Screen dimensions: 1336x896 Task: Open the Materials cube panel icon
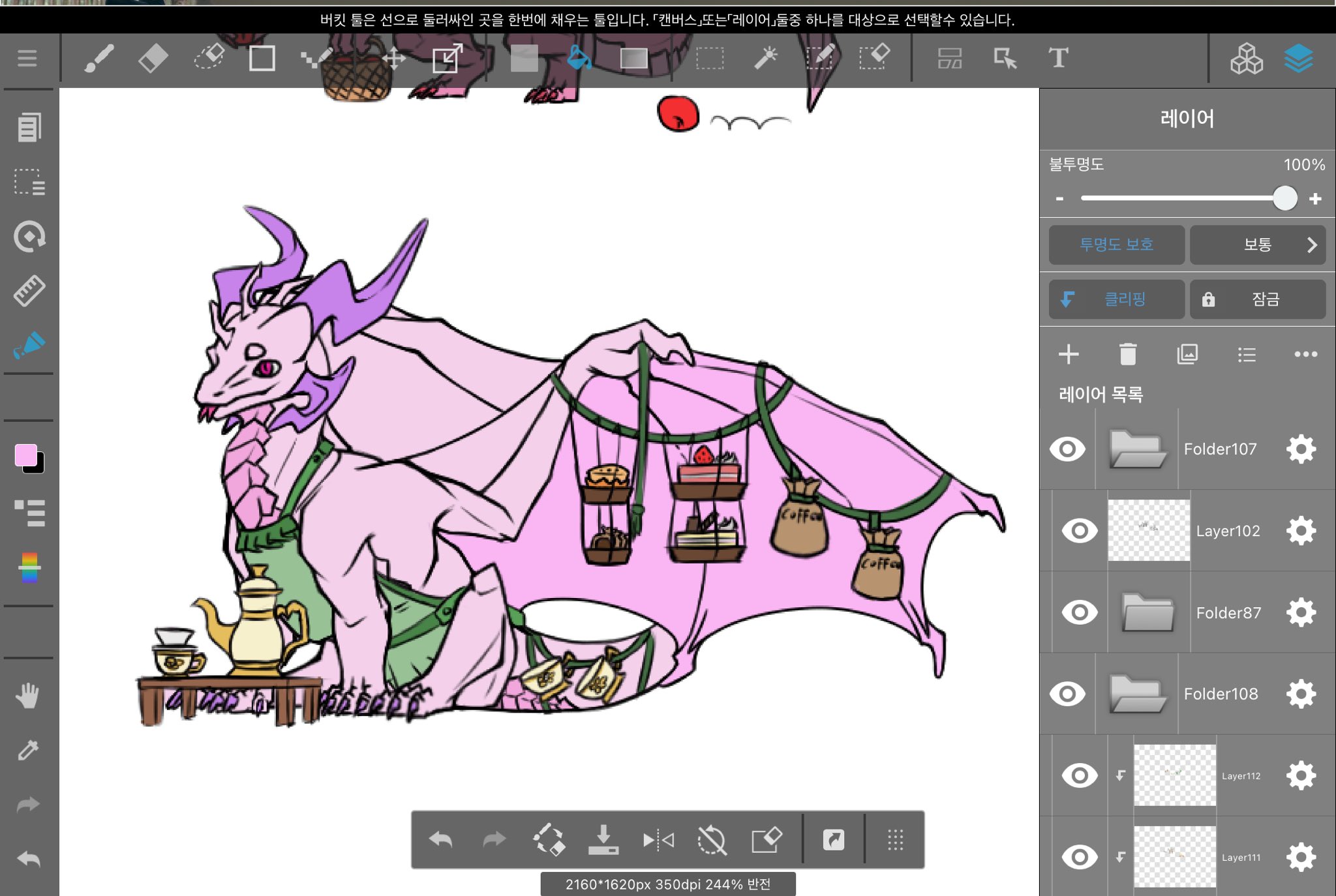click(1246, 59)
